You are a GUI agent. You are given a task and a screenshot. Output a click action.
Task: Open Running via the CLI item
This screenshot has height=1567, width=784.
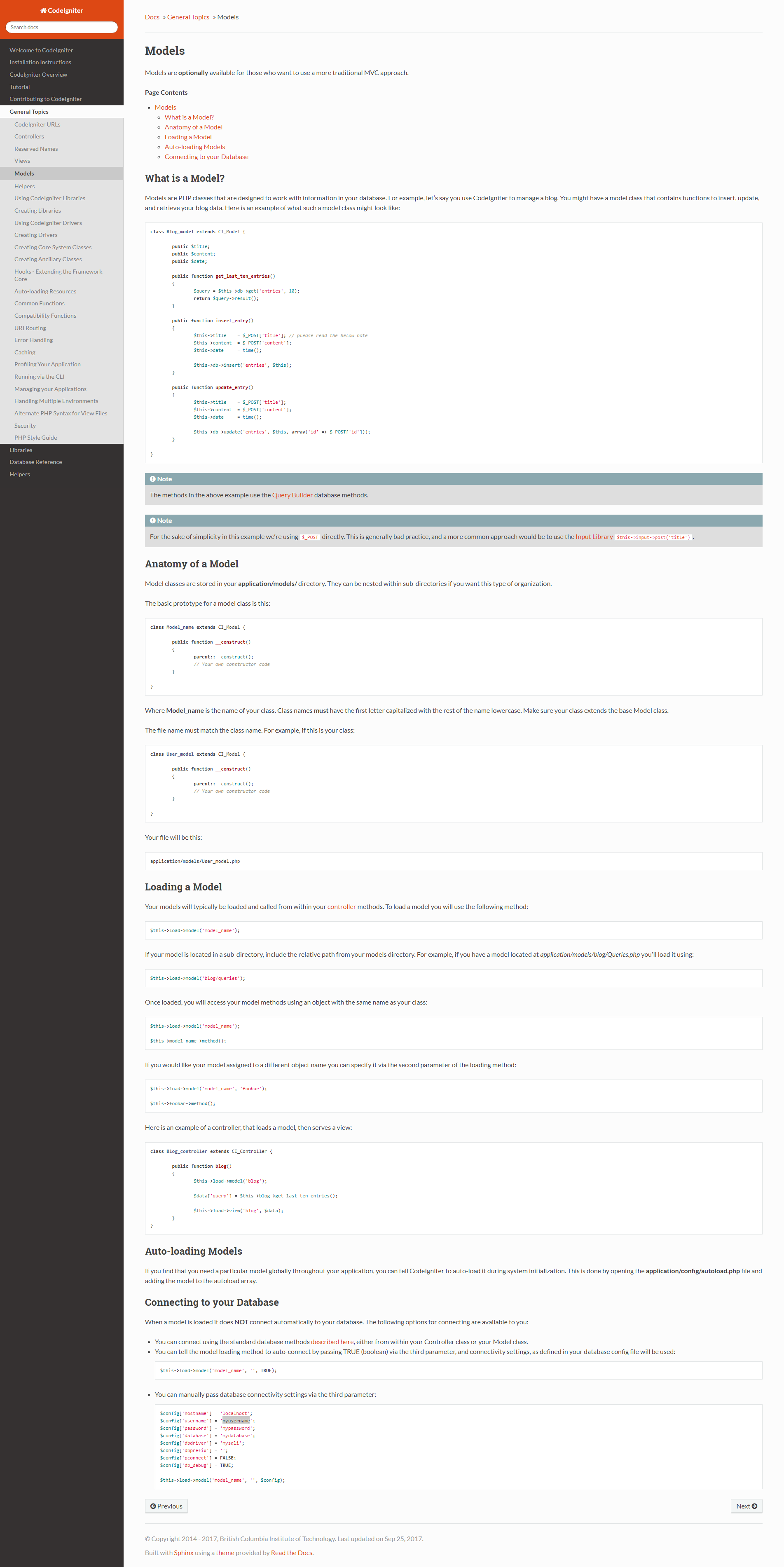click(61, 377)
